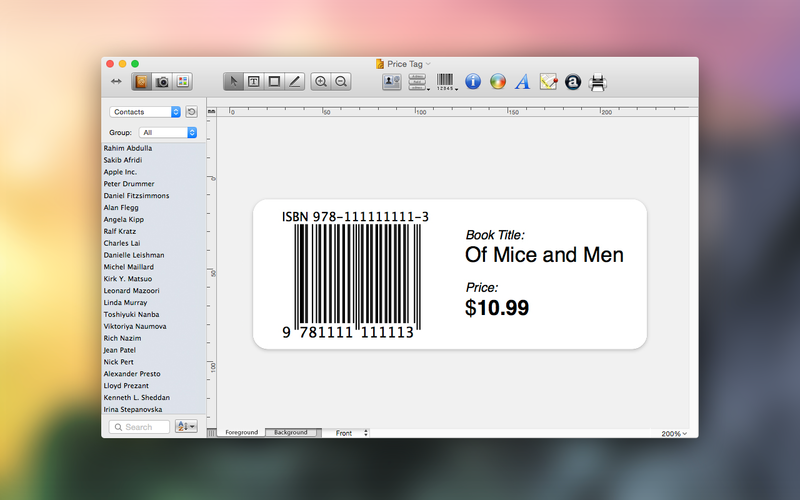Open the 200% zoom level dropdown

(673, 433)
